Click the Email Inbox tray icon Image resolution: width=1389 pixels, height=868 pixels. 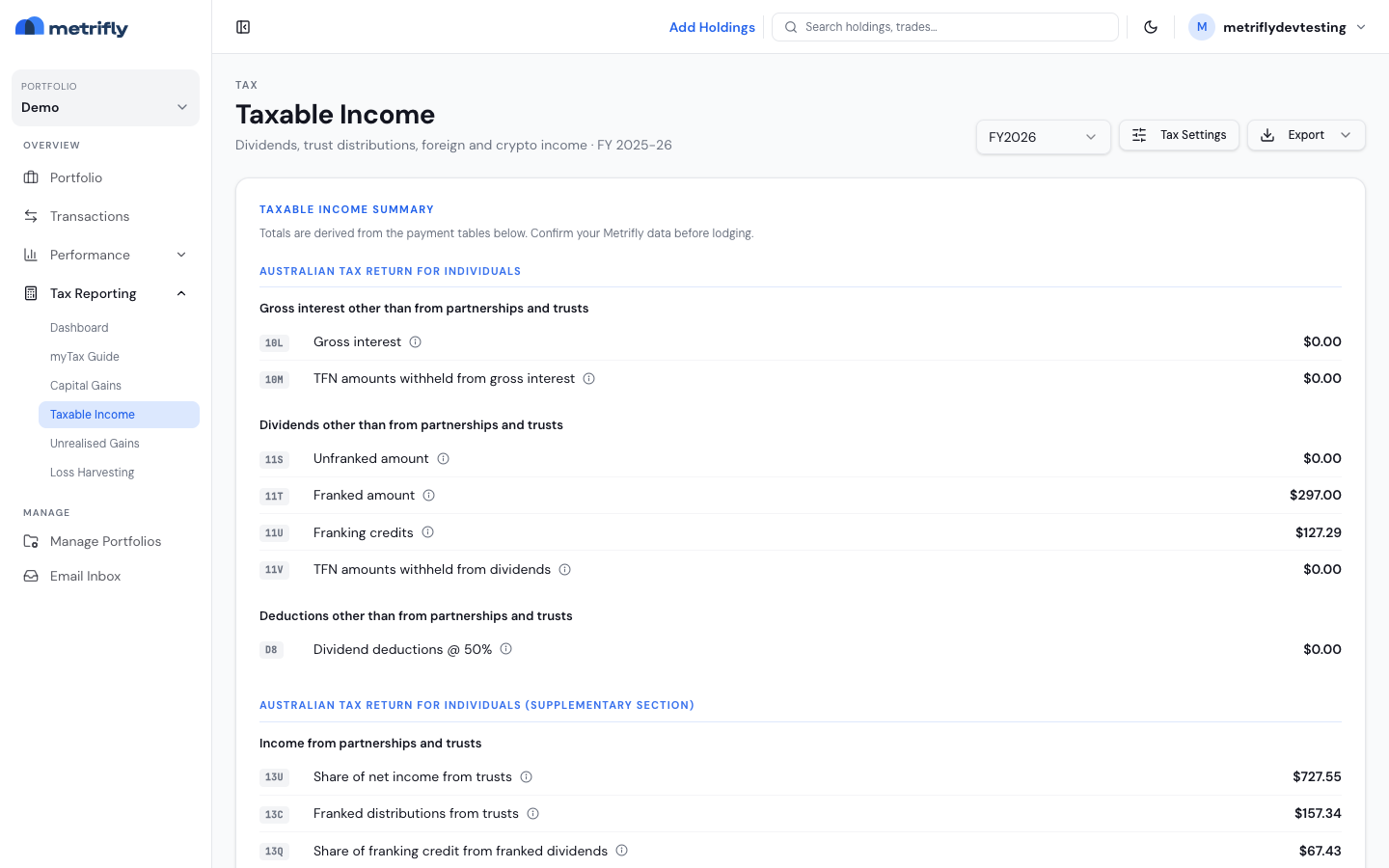click(31, 576)
